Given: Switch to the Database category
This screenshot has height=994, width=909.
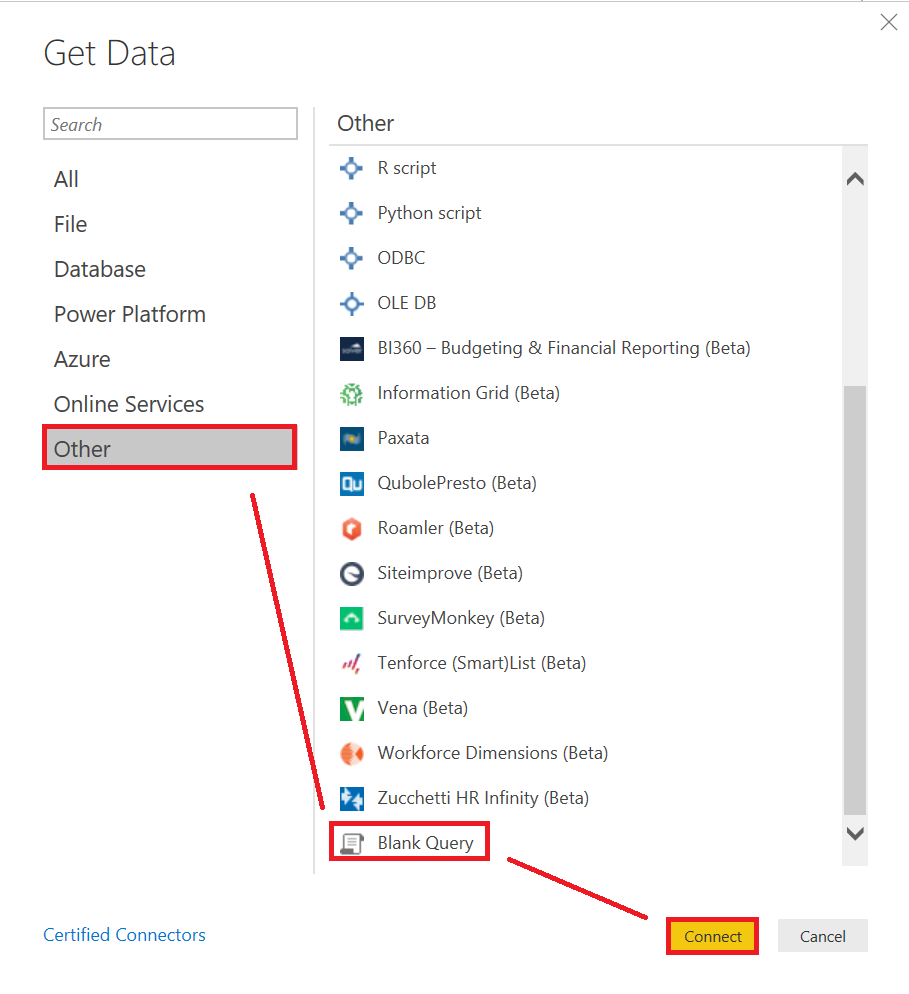Looking at the screenshot, I should (x=100, y=269).
